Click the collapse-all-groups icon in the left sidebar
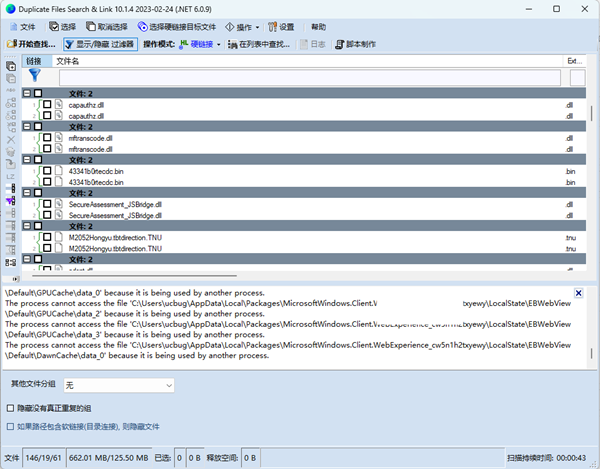This screenshot has height=469, width=600. (11, 78)
